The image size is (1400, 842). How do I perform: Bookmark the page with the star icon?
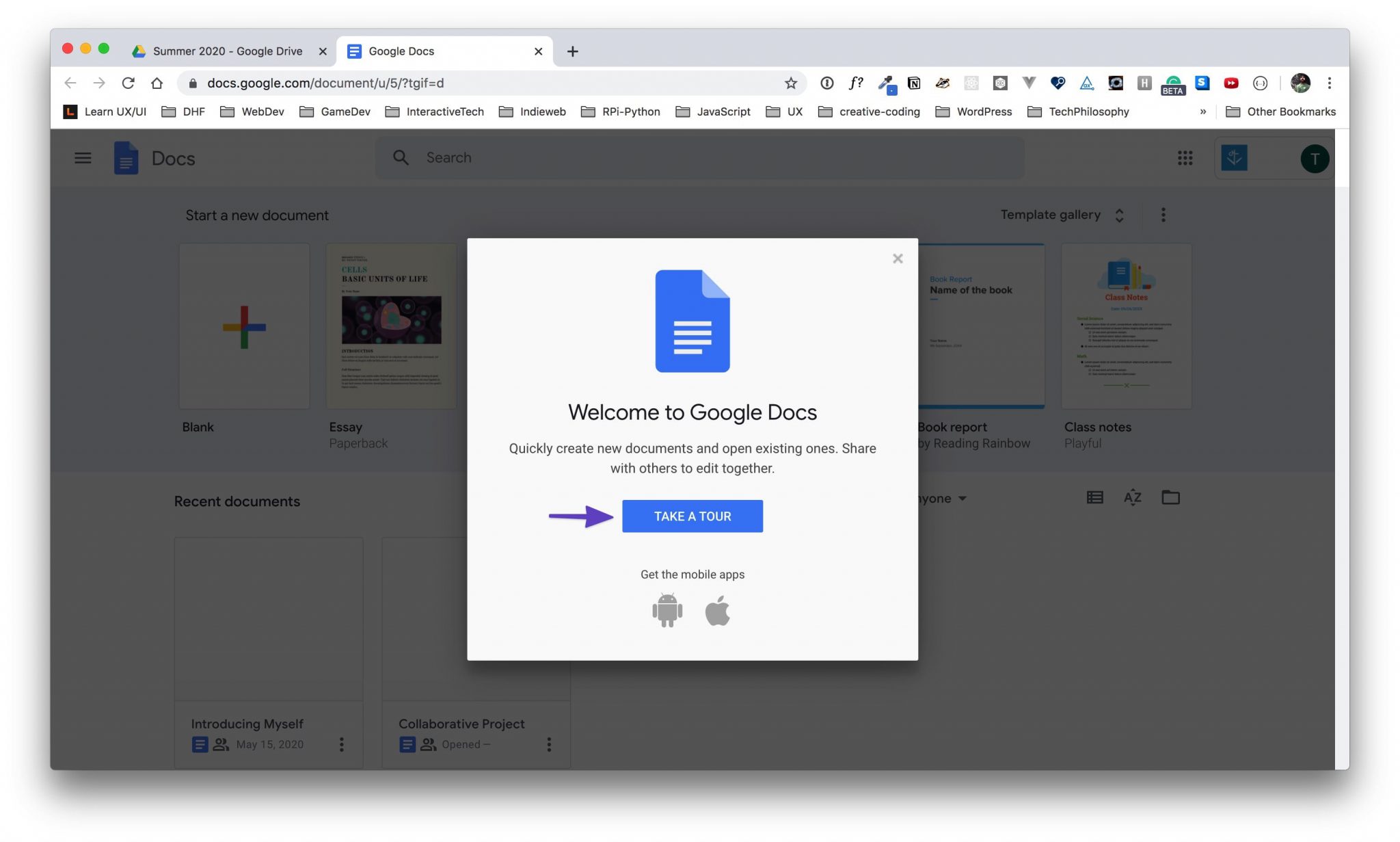790,83
